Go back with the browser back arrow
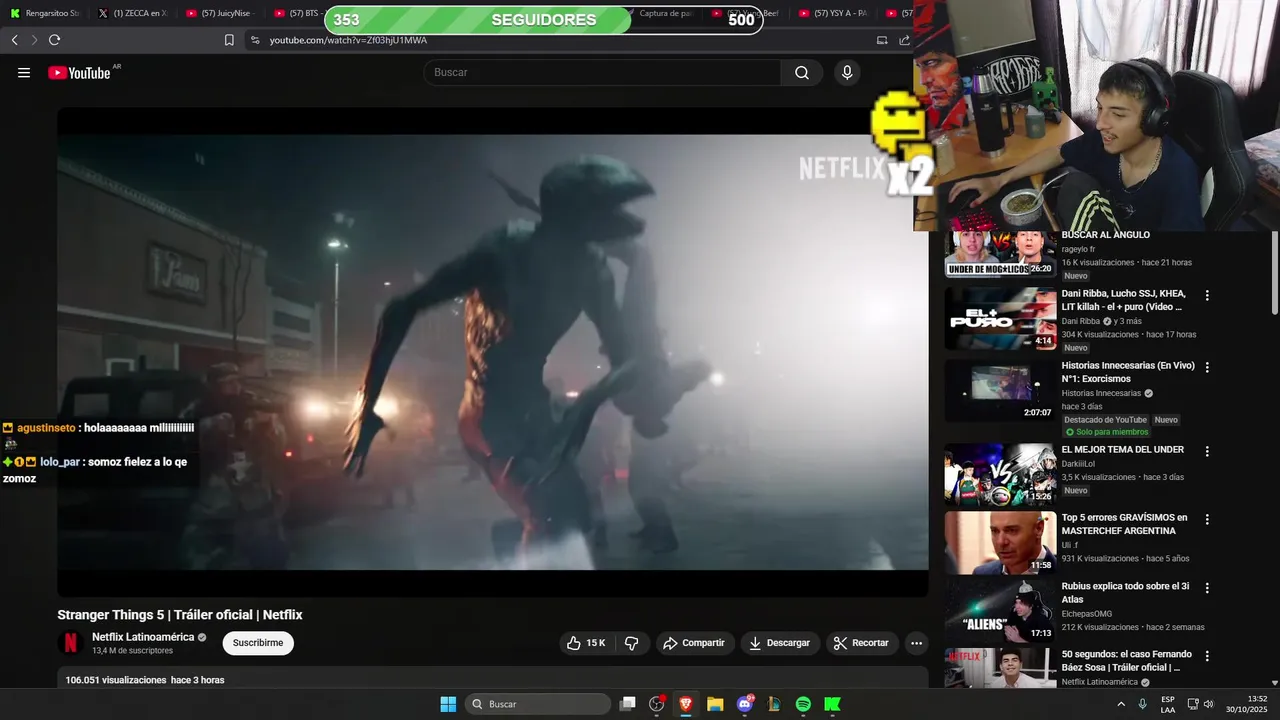1280x720 pixels. (14, 40)
